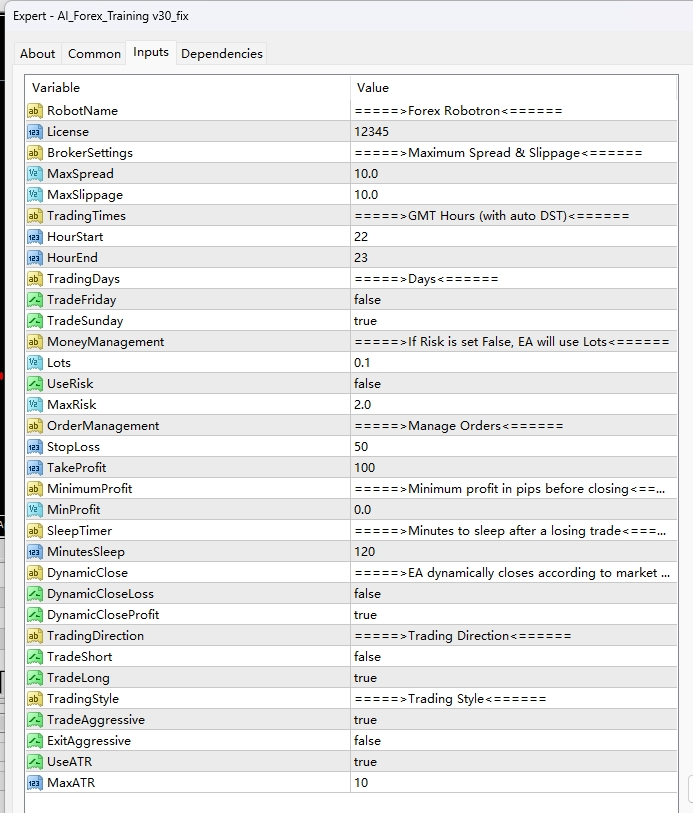Click the Value column header
The width and height of the screenshot is (693, 813).
pyautogui.click(x=514, y=88)
